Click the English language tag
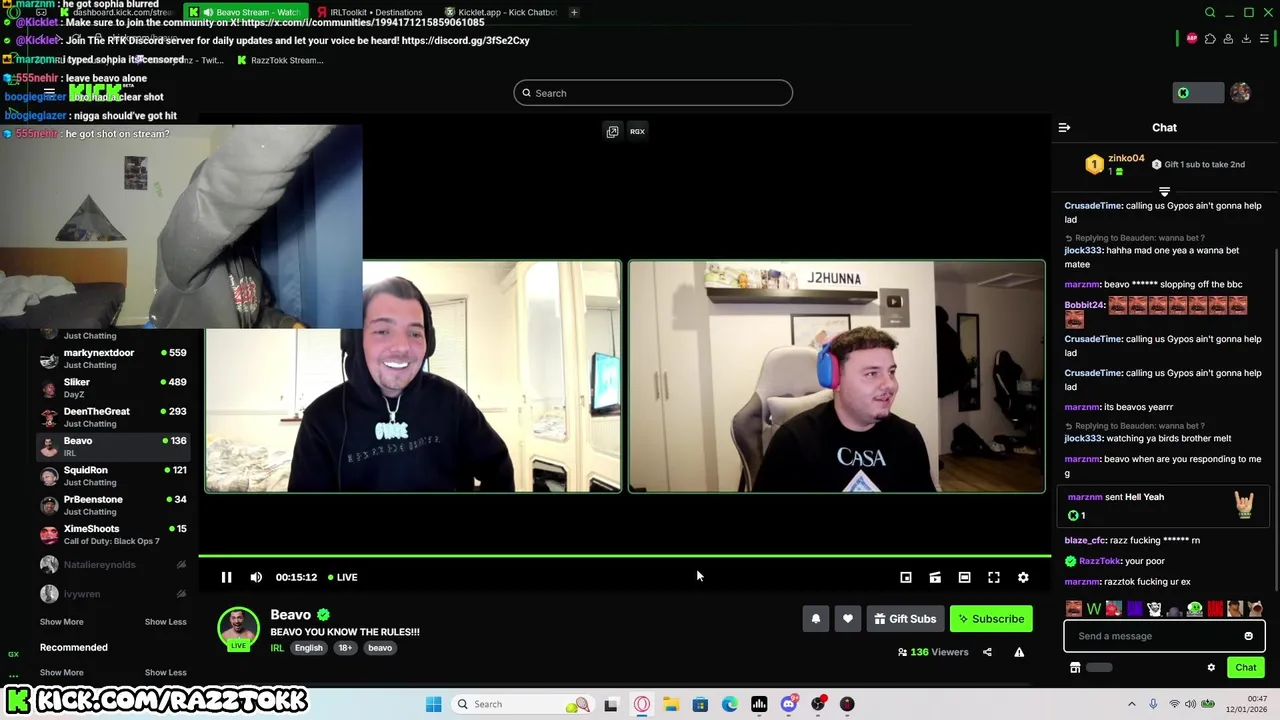The image size is (1280, 720). click(309, 648)
